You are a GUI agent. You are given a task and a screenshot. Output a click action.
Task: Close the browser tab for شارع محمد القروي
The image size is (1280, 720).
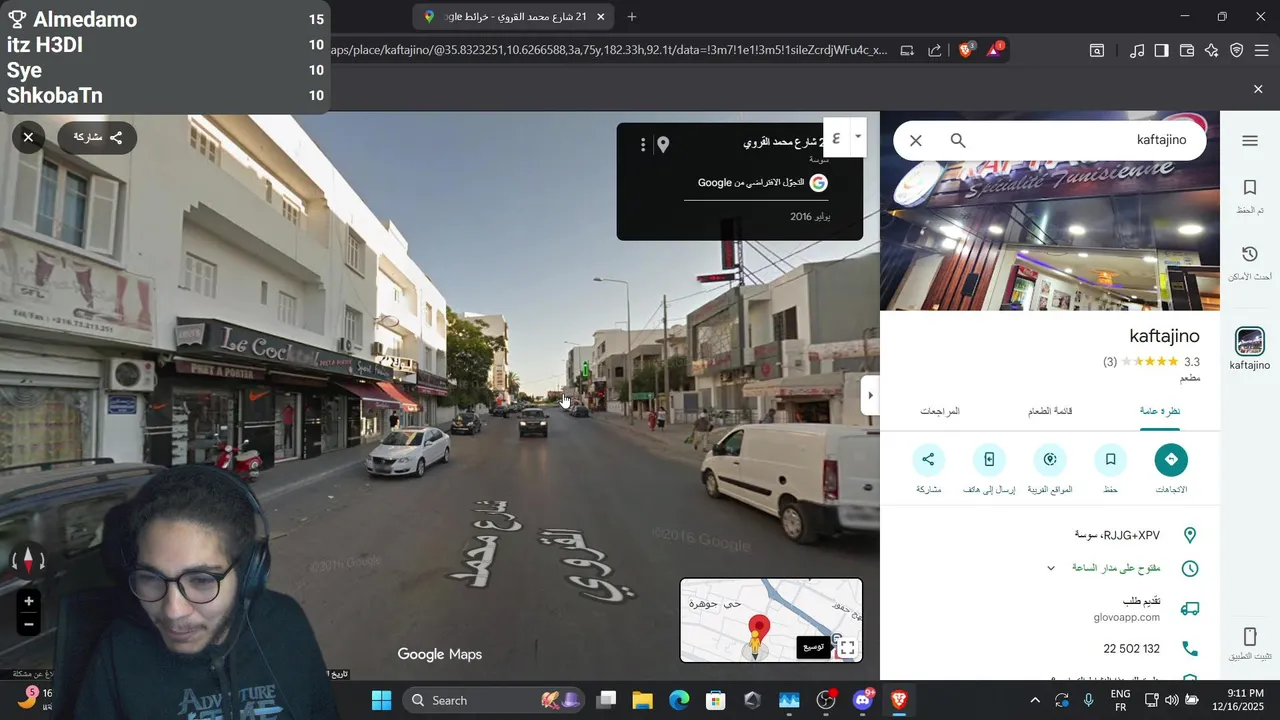coord(600,16)
